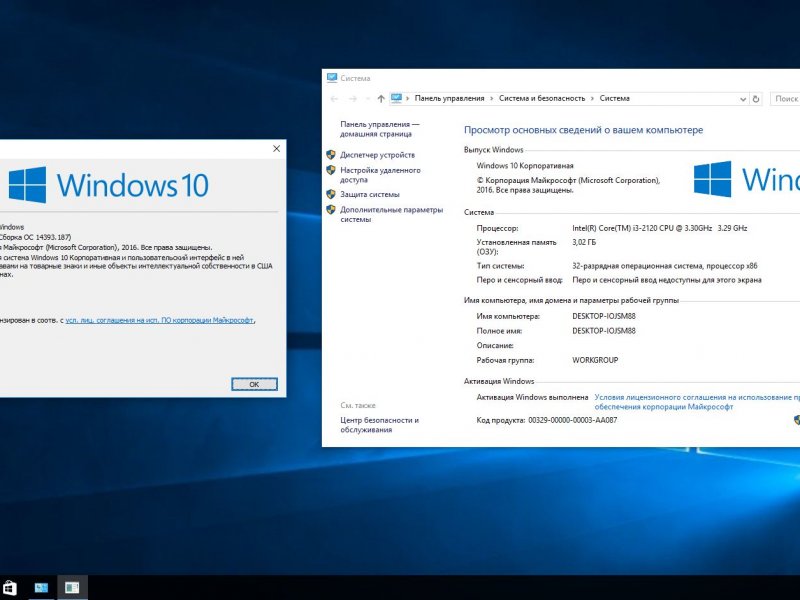Screen dimensions: 800x600
Task: Expand the chevron after Система и безопасность
Action: pos(592,98)
